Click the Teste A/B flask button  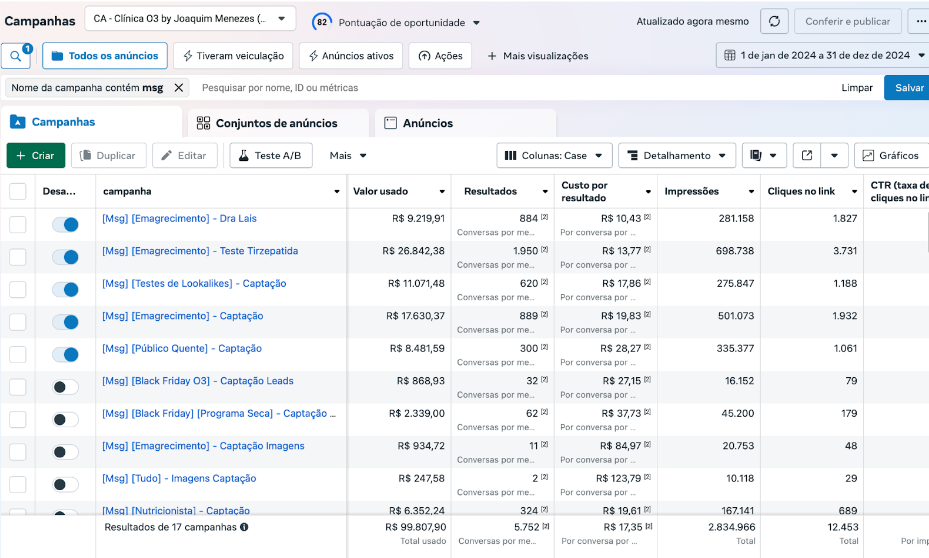point(271,156)
